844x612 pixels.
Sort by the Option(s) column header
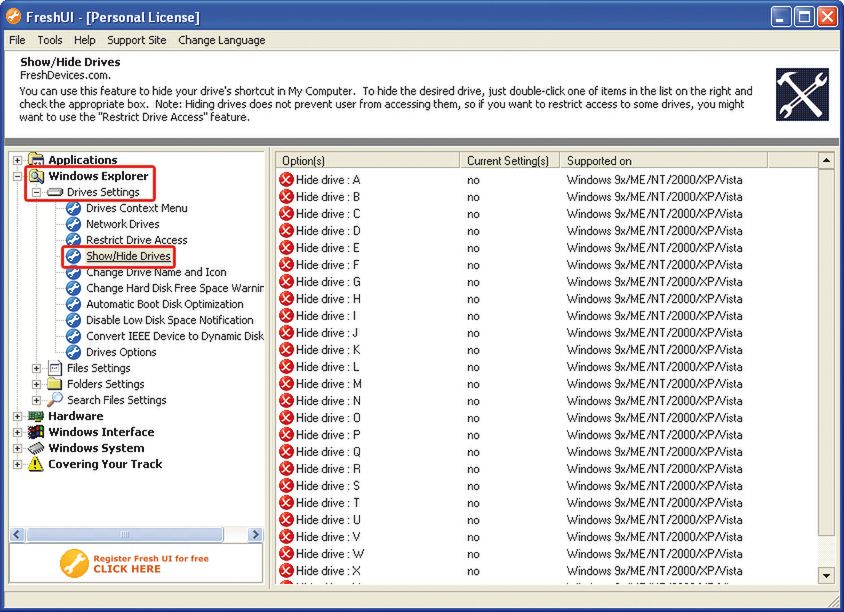coord(368,160)
